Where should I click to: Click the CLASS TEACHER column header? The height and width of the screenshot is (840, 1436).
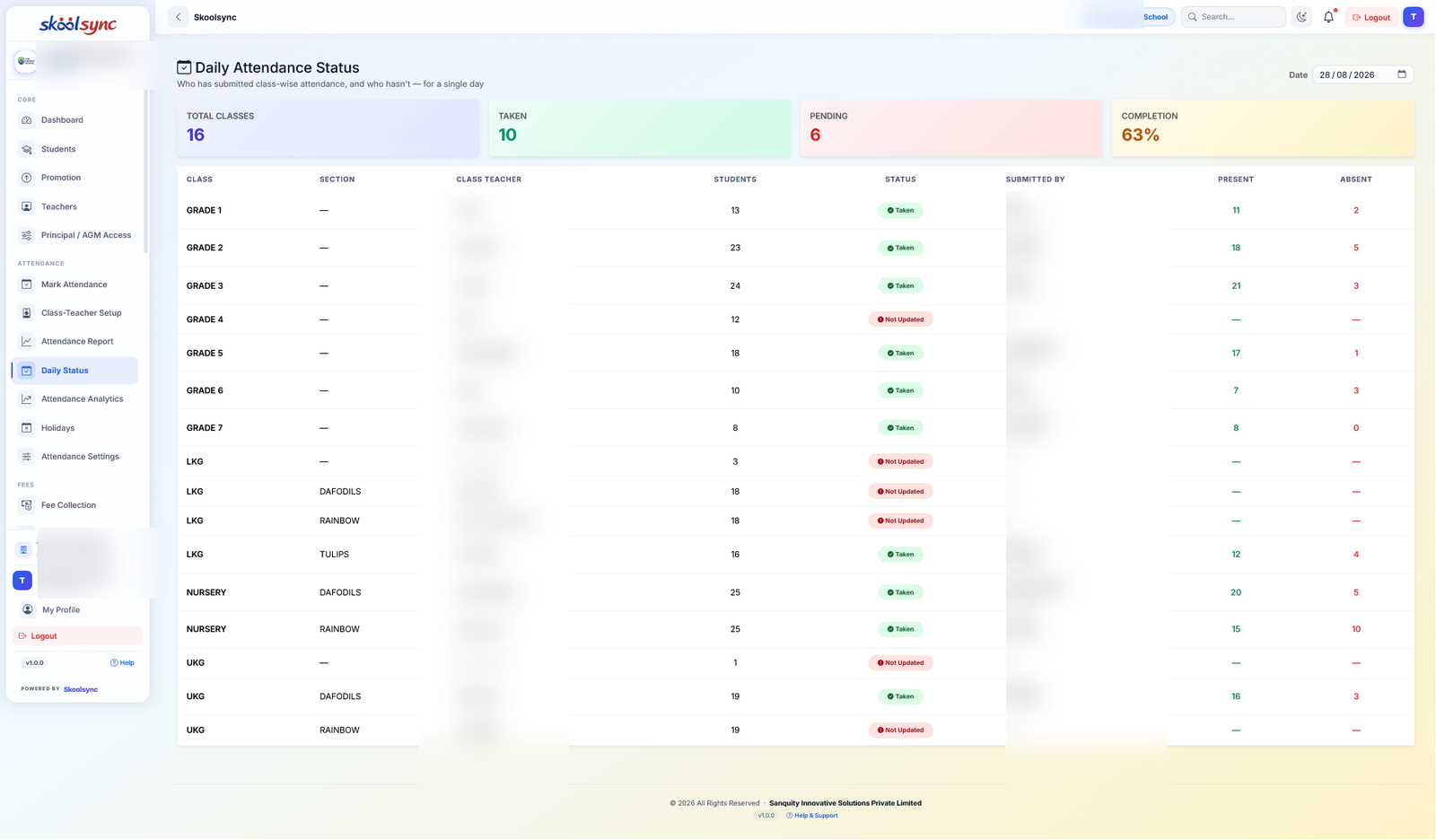click(x=488, y=179)
